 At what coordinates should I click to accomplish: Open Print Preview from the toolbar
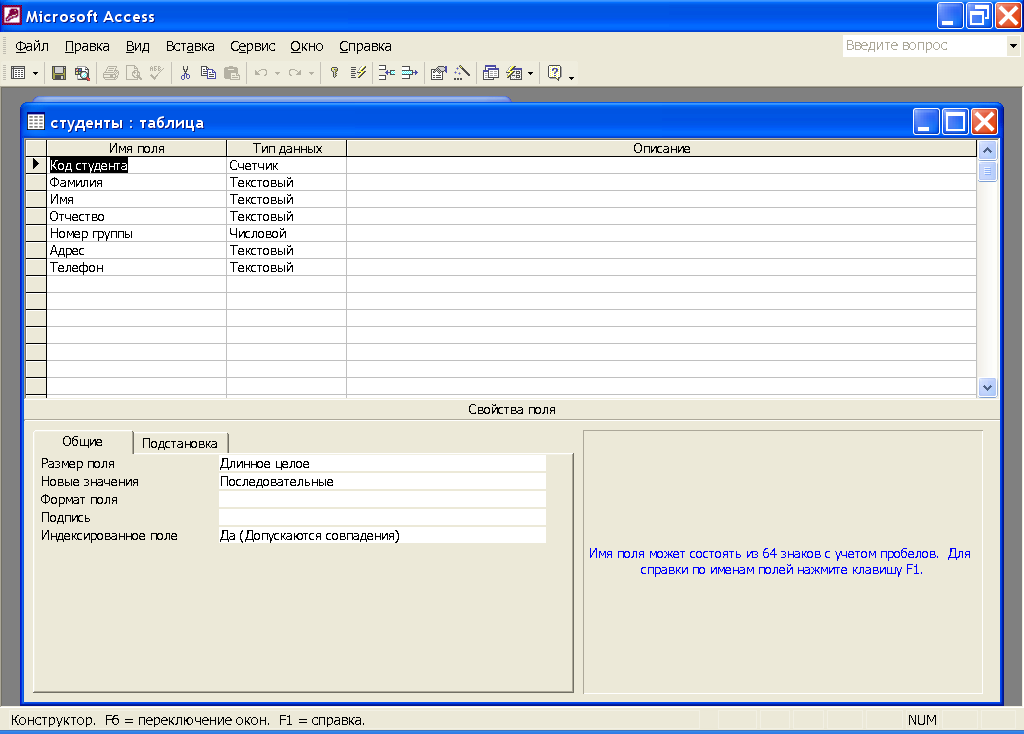134,73
